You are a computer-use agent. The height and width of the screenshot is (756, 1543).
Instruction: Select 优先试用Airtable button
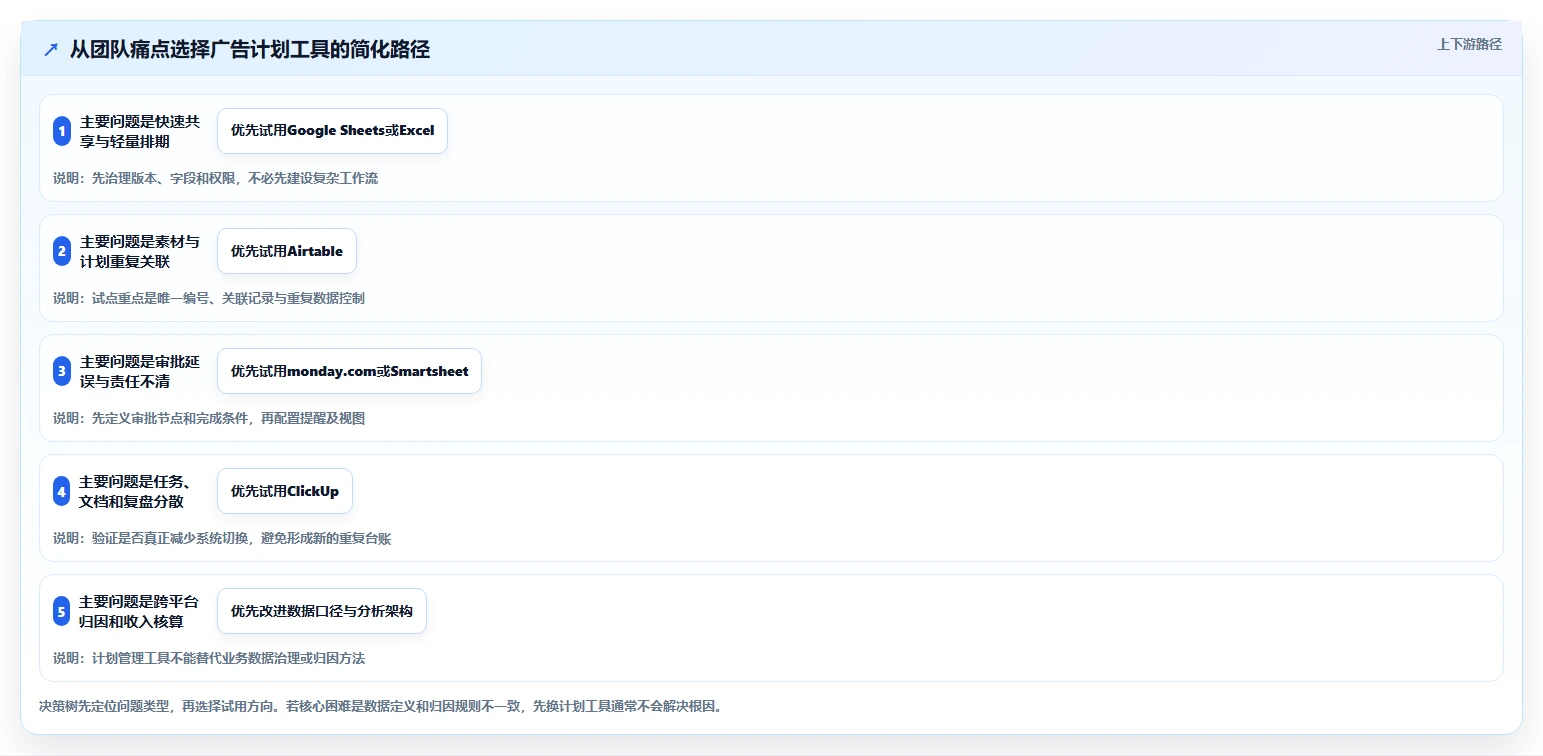(287, 251)
